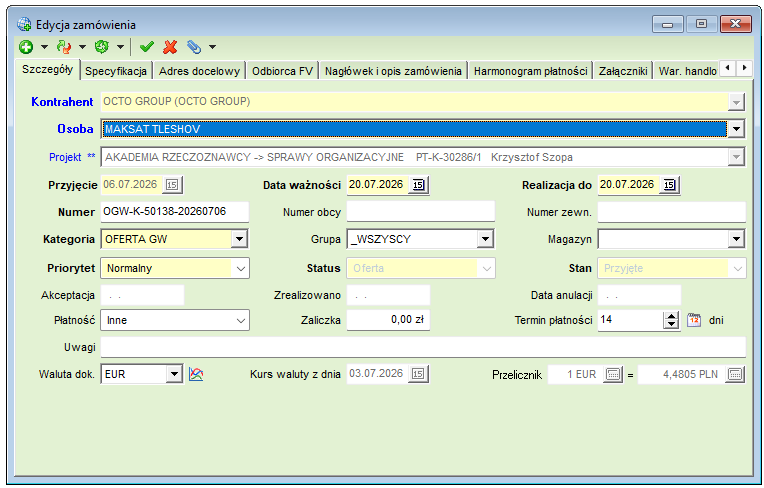
Task: Maximize the Edycja zamówienia window
Action: pyautogui.click(x=701, y=24)
